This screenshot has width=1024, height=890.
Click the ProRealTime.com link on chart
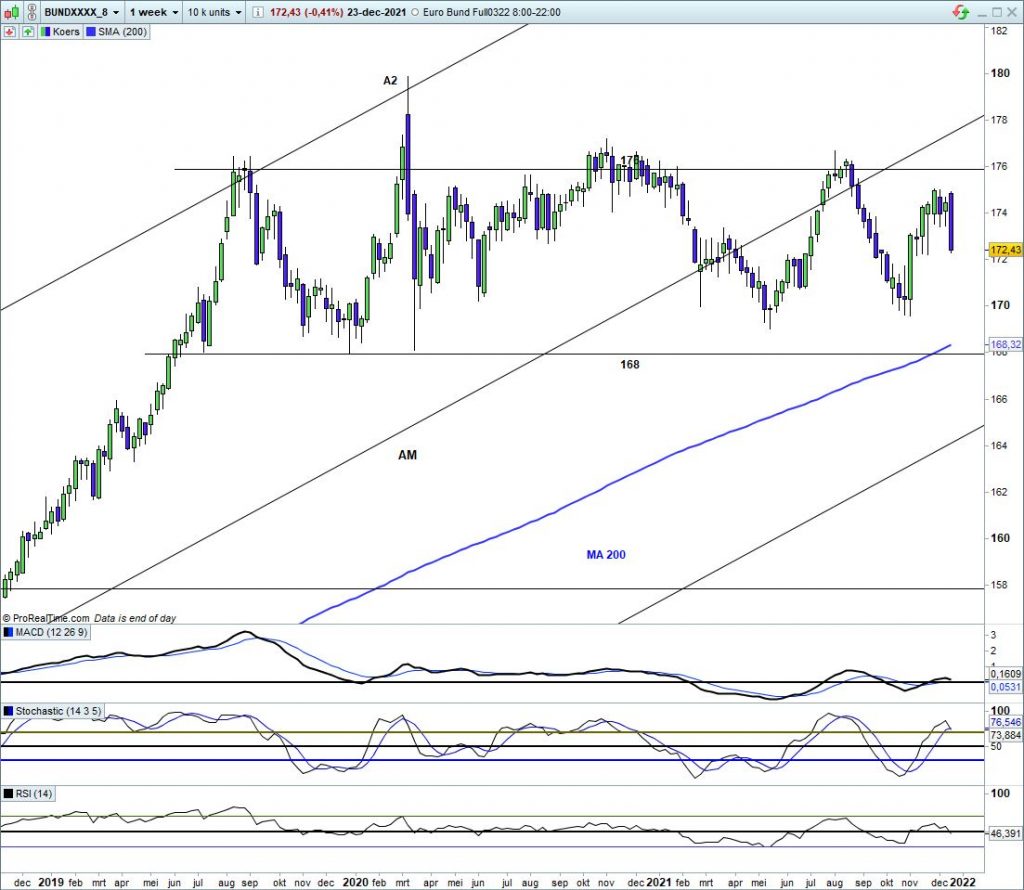[50, 619]
